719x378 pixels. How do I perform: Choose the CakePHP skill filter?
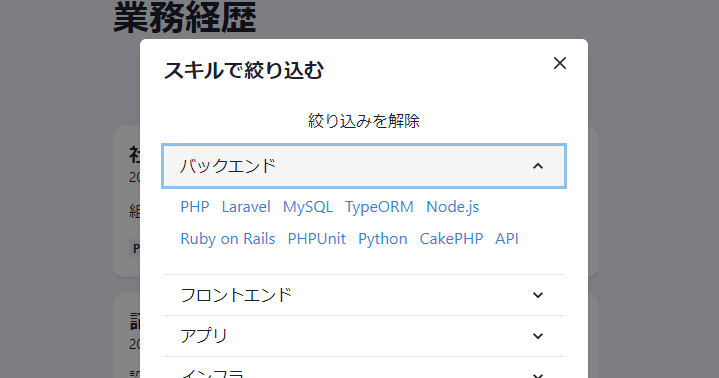click(451, 239)
